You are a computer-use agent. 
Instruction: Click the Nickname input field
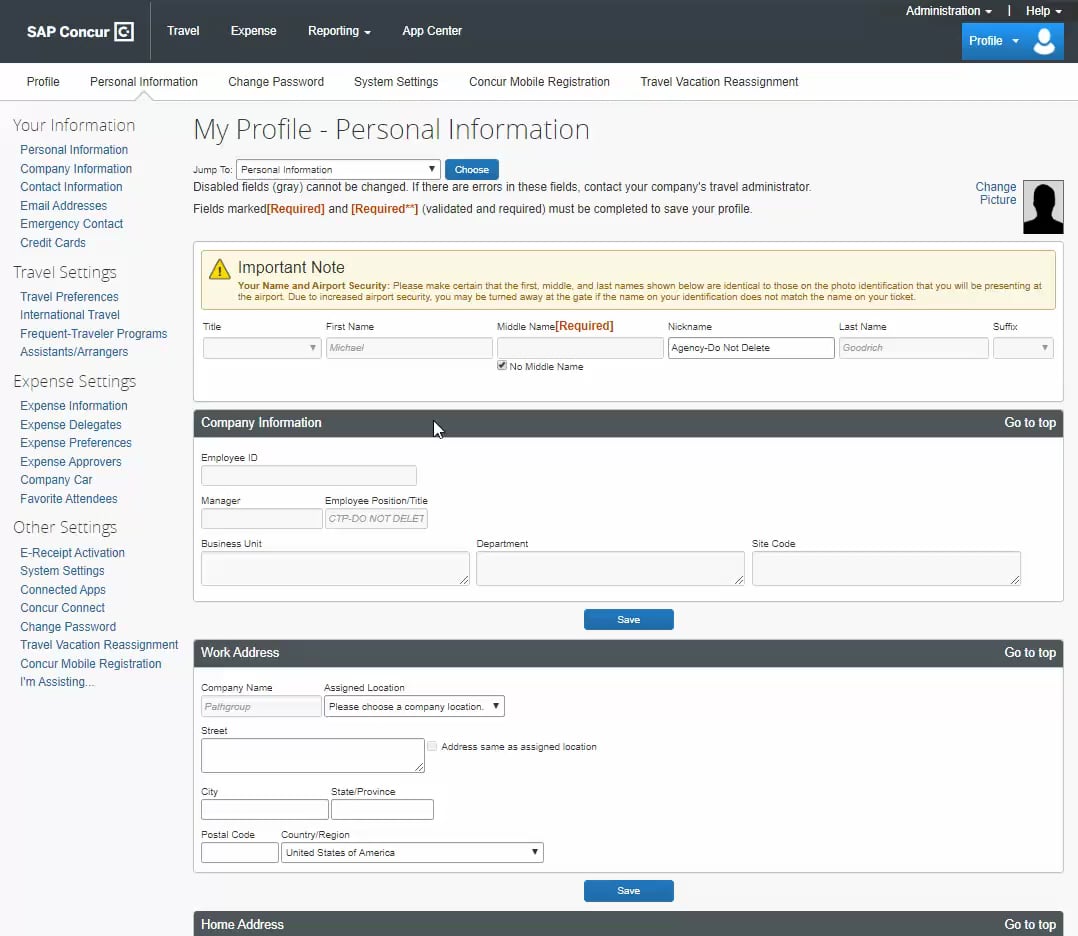click(751, 348)
